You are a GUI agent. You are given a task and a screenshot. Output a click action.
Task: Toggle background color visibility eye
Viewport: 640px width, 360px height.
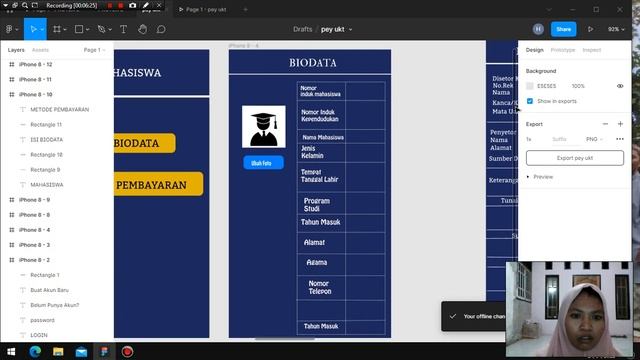click(620, 86)
